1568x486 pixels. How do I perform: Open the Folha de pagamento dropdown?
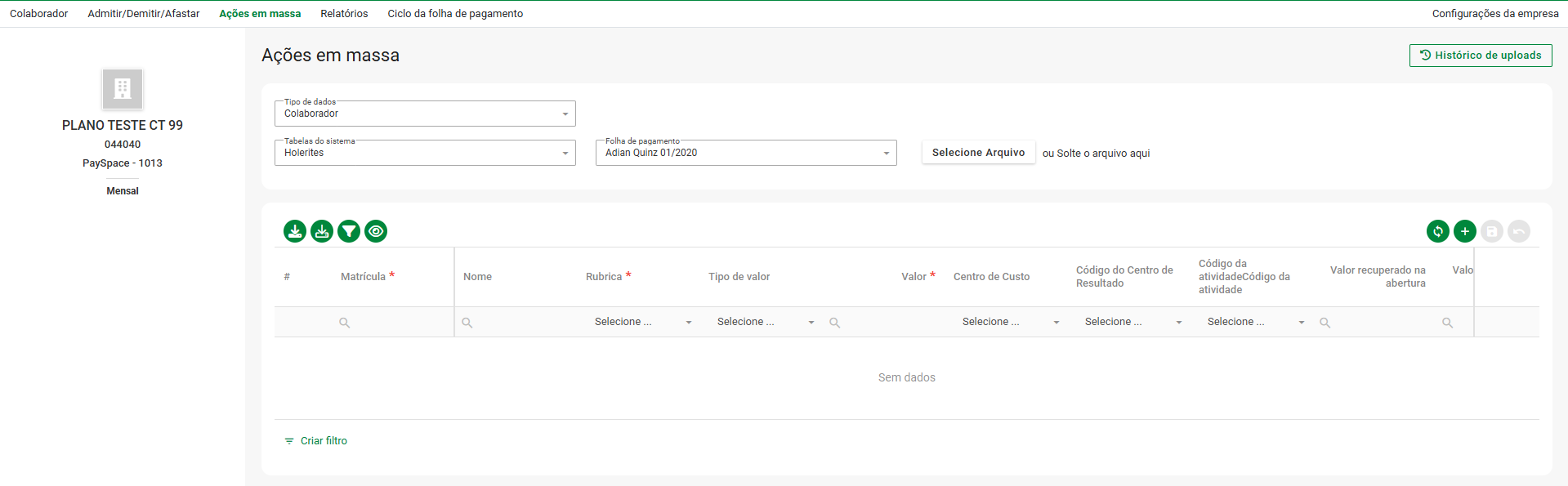tap(745, 153)
